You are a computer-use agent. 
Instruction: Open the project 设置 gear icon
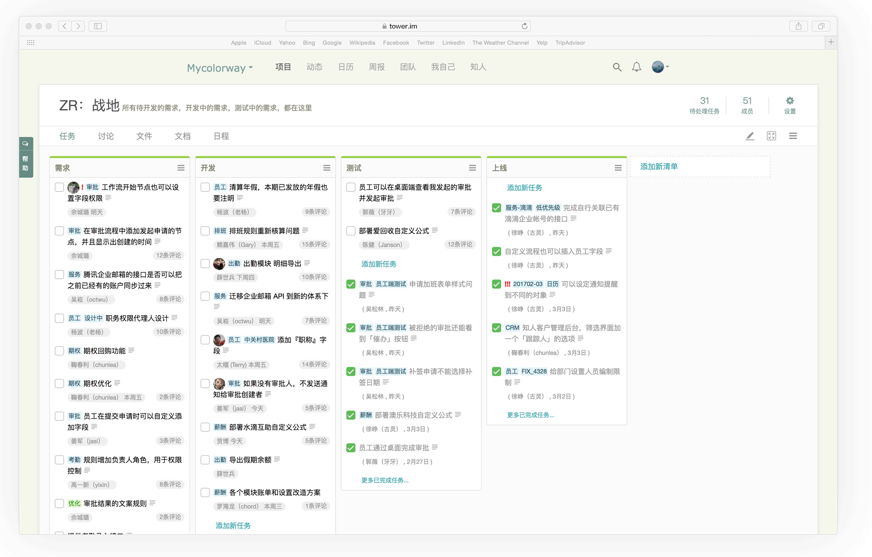[789, 101]
